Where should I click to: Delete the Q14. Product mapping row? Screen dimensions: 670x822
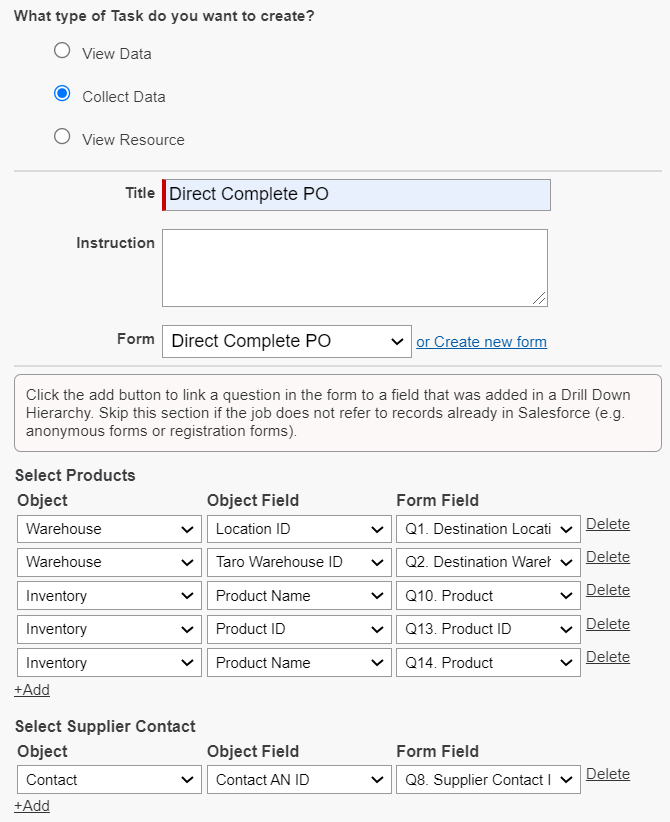tap(608, 657)
